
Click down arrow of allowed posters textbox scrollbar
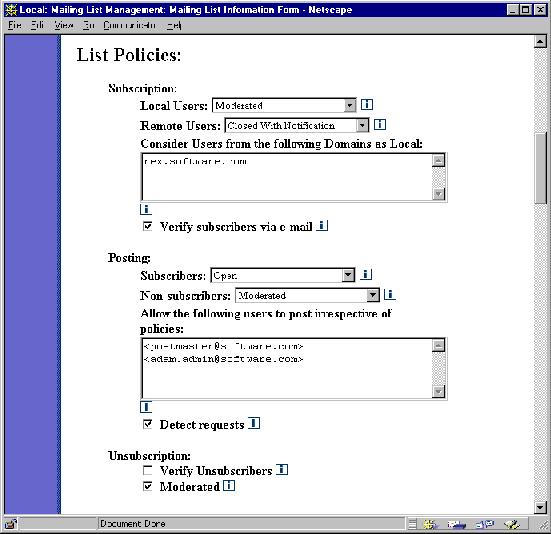coord(438,391)
